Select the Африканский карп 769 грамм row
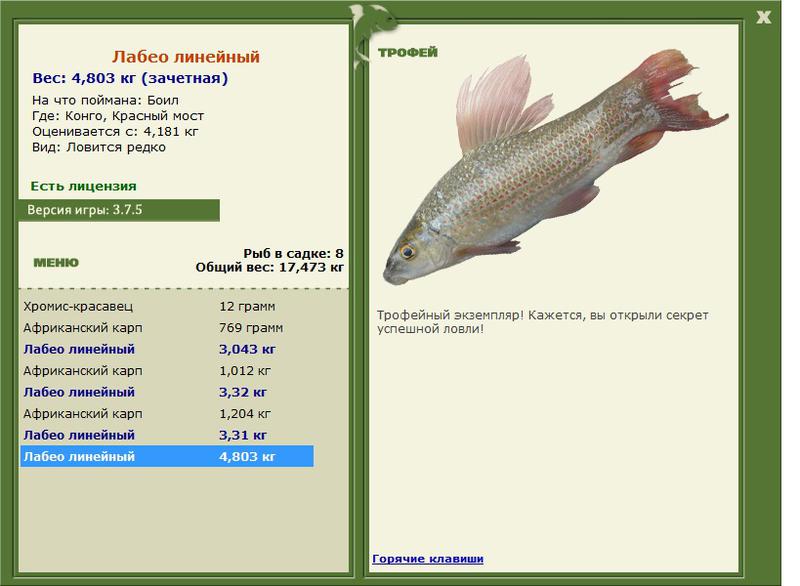The image size is (800, 586). tap(167, 328)
